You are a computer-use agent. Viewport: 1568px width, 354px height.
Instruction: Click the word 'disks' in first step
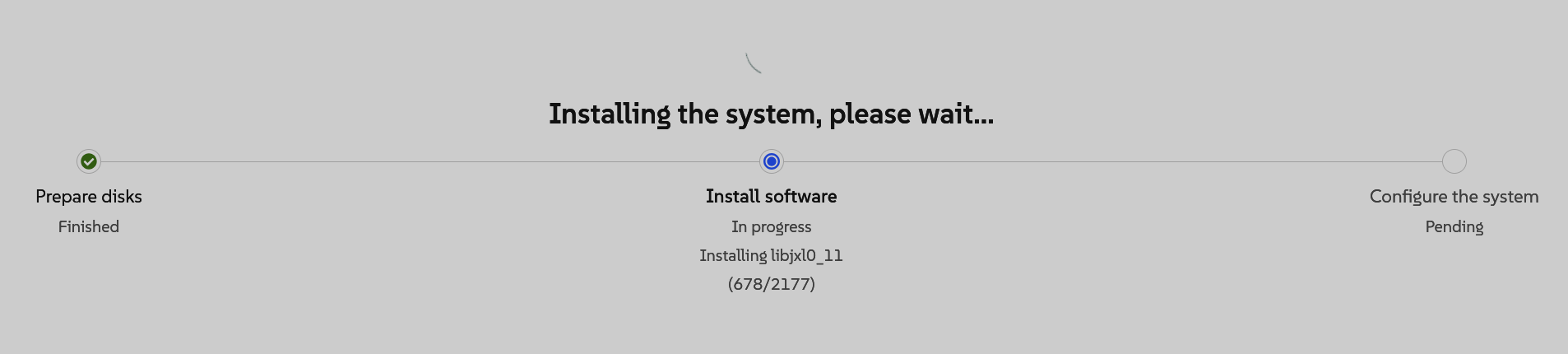(x=122, y=197)
